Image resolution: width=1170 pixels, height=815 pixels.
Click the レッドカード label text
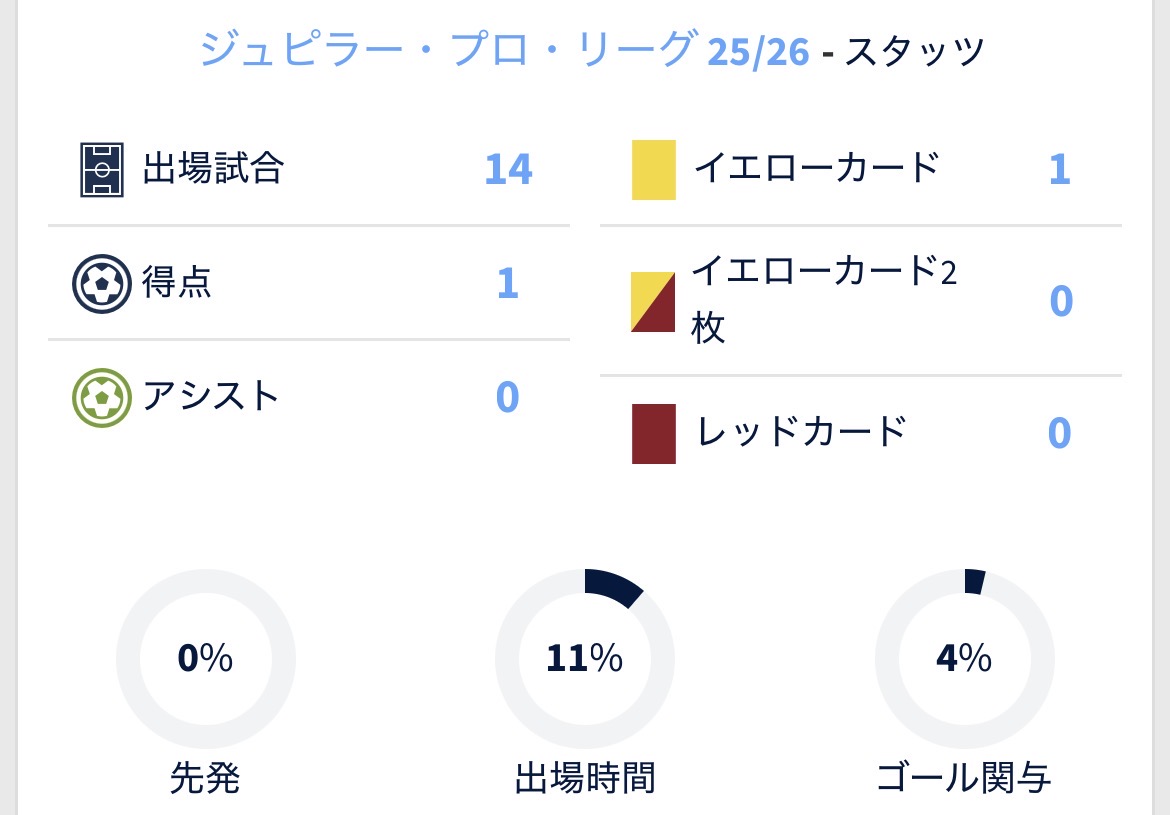click(800, 431)
